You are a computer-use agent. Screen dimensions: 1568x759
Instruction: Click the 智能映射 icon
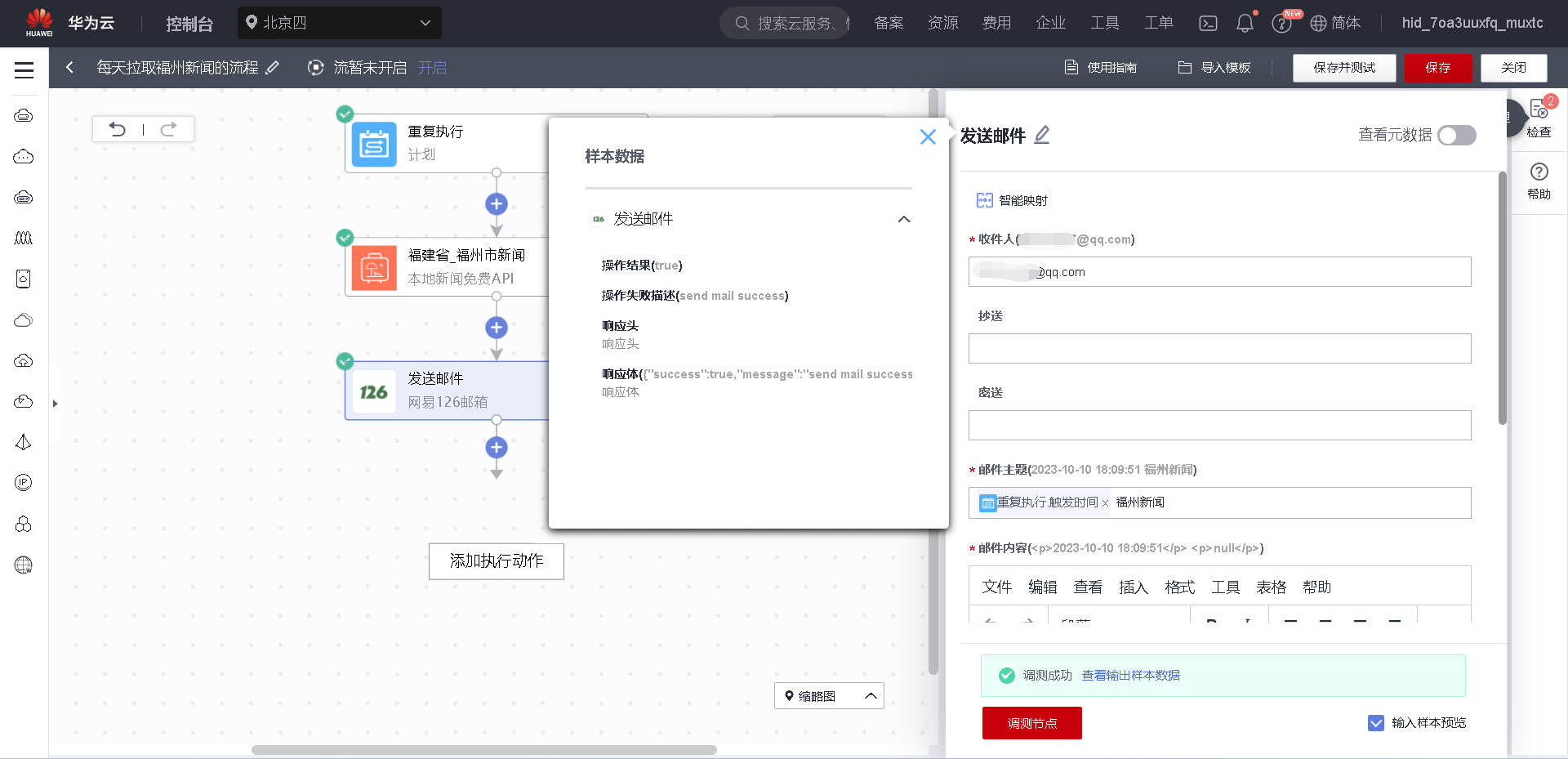pos(985,200)
